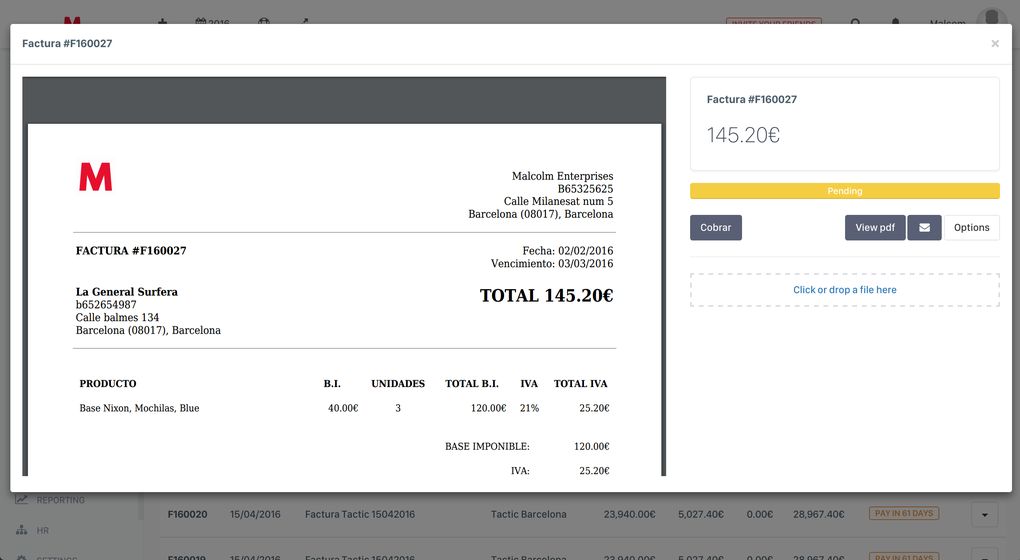The width and height of the screenshot is (1020, 560).
Task: Click 5,027.40€ amount in F160020 row
Action: click(x=701, y=514)
